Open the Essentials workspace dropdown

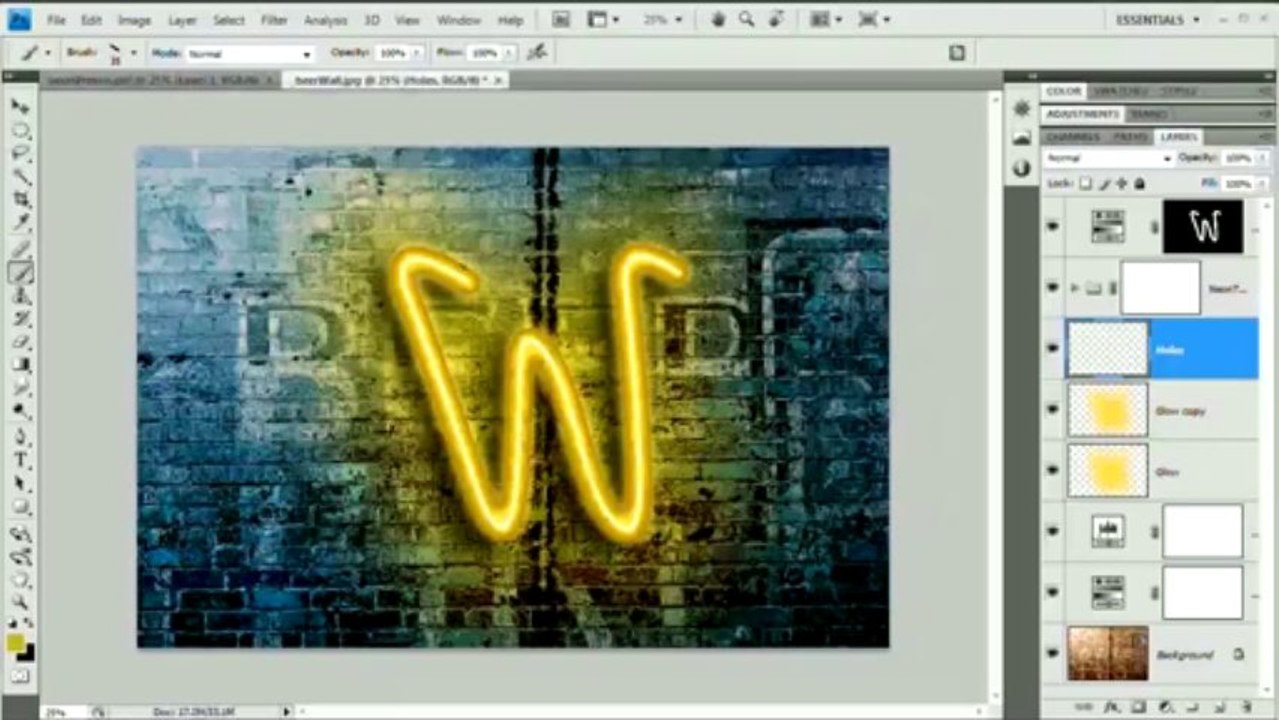1157,19
